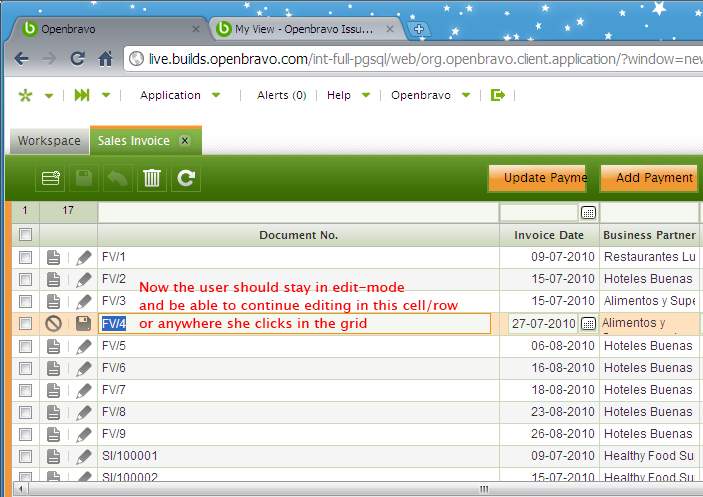Image resolution: width=703 pixels, height=497 pixels.
Task: Sort by Business Partner column header
Action: pos(650,235)
